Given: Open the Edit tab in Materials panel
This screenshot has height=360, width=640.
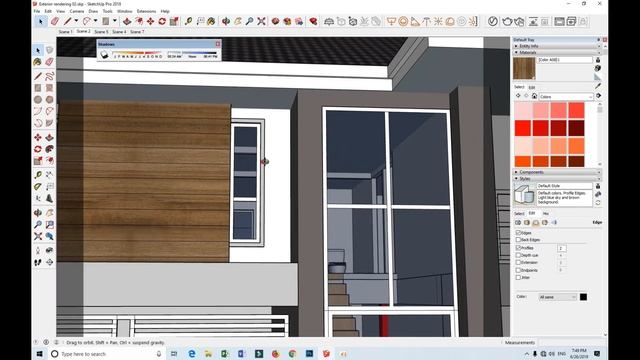Looking at the screenshot, I should 532,87.
